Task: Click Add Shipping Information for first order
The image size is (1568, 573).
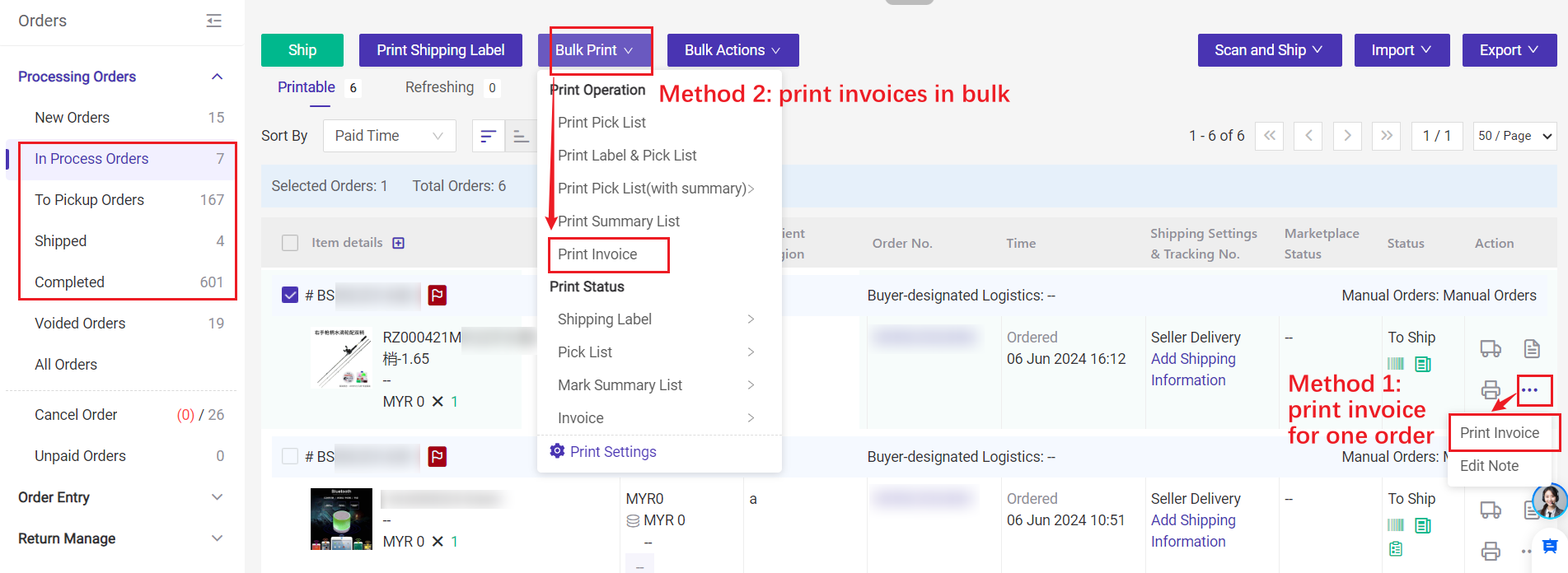Action: 1193,370
